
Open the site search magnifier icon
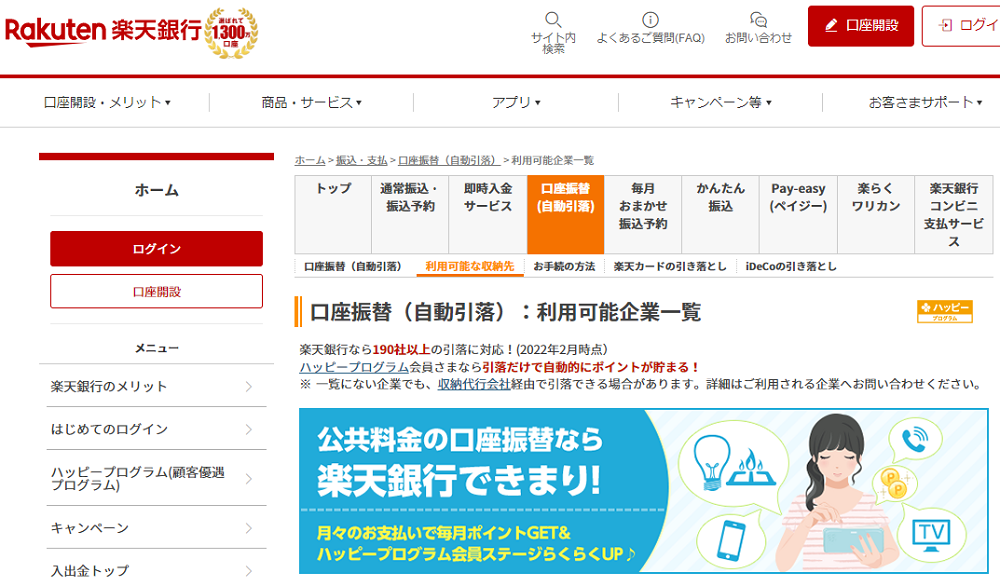[553, 19]
